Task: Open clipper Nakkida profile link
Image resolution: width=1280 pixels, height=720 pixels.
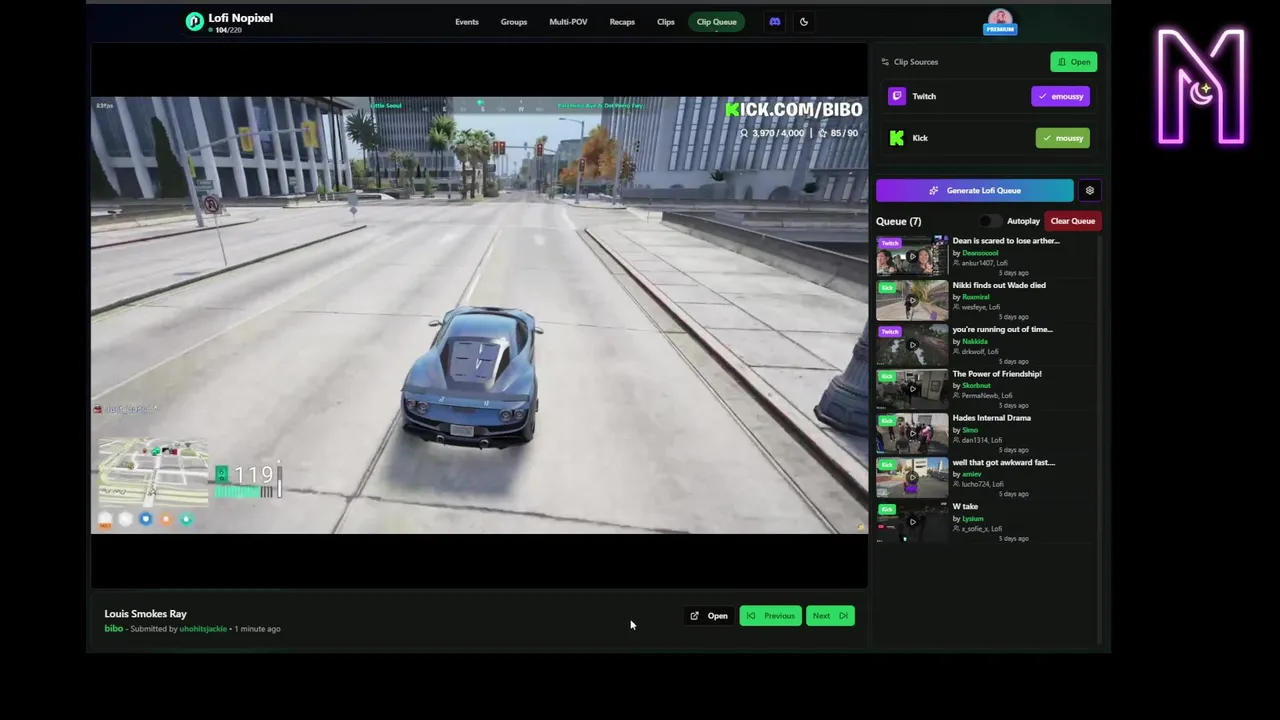Action: click(x=975, y=341)
